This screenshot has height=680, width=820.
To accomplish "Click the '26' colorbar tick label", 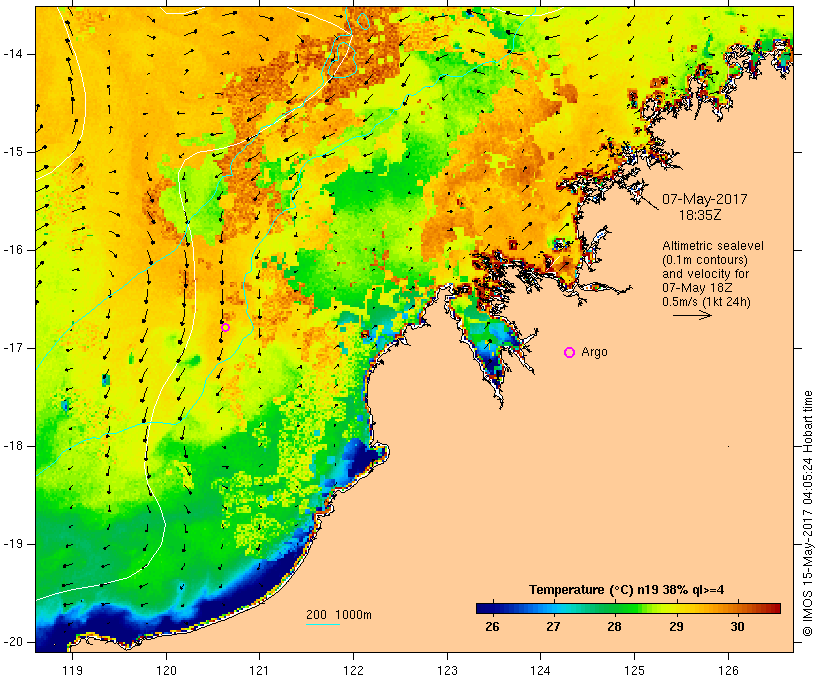I will 492,626.
